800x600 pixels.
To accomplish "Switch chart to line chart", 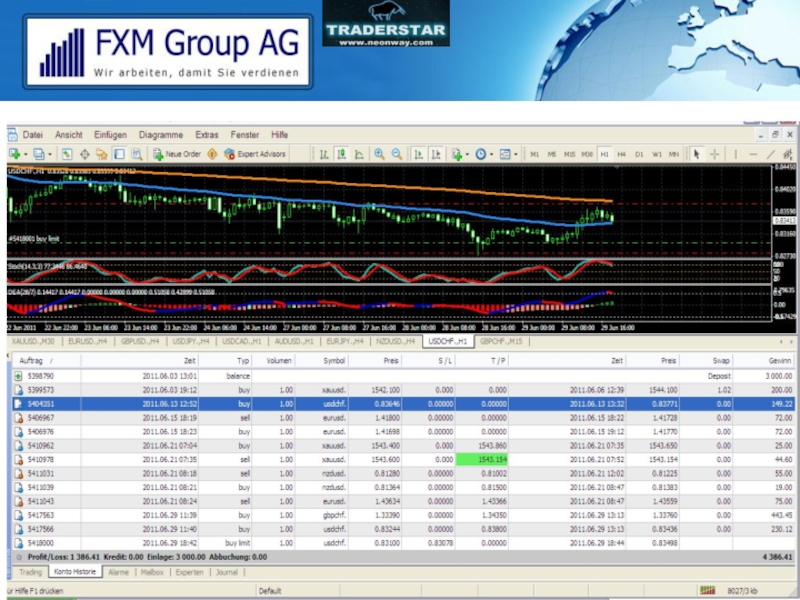I will coord(359,154).
